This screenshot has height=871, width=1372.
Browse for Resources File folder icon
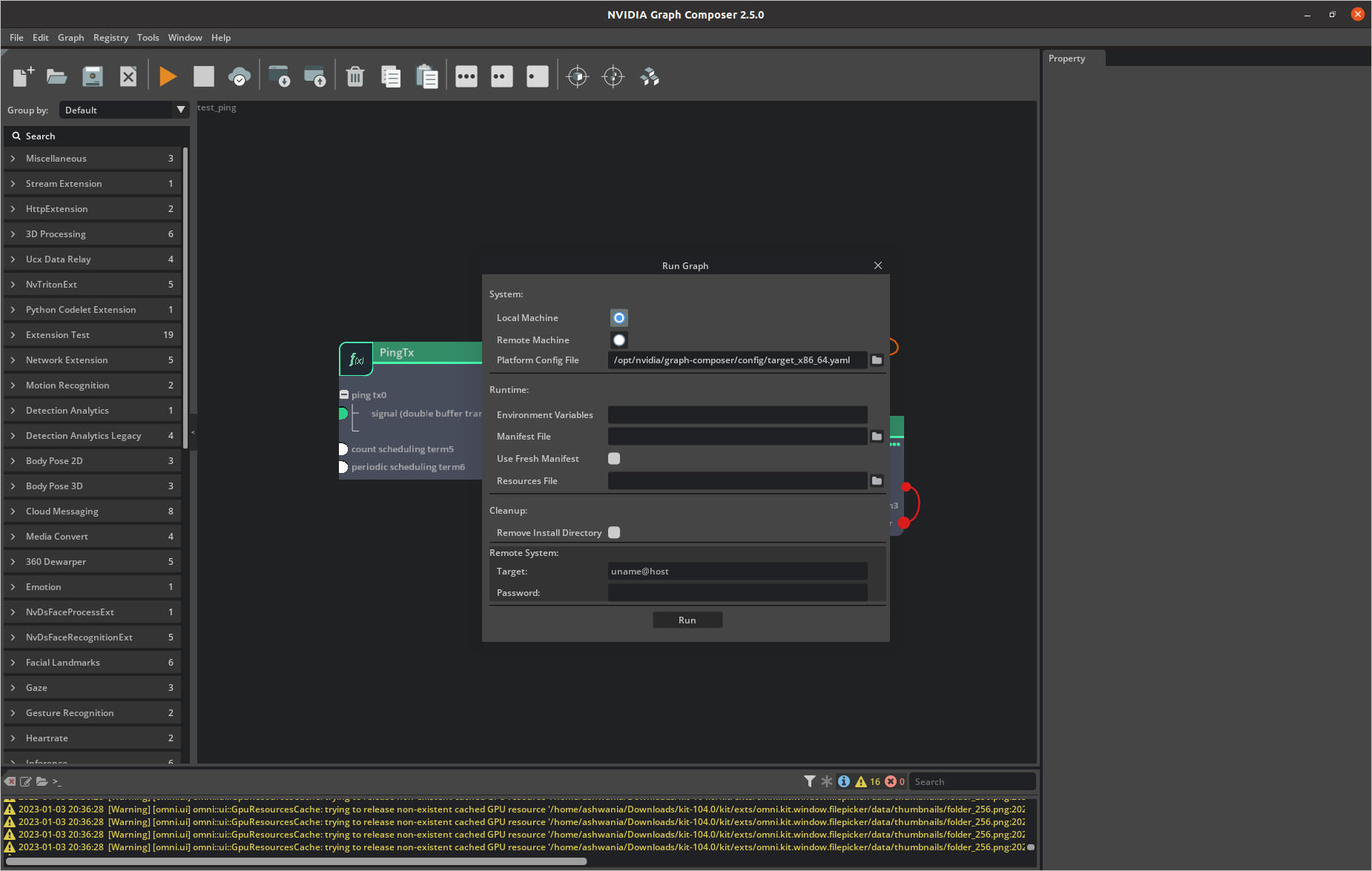tap(877, 481)
